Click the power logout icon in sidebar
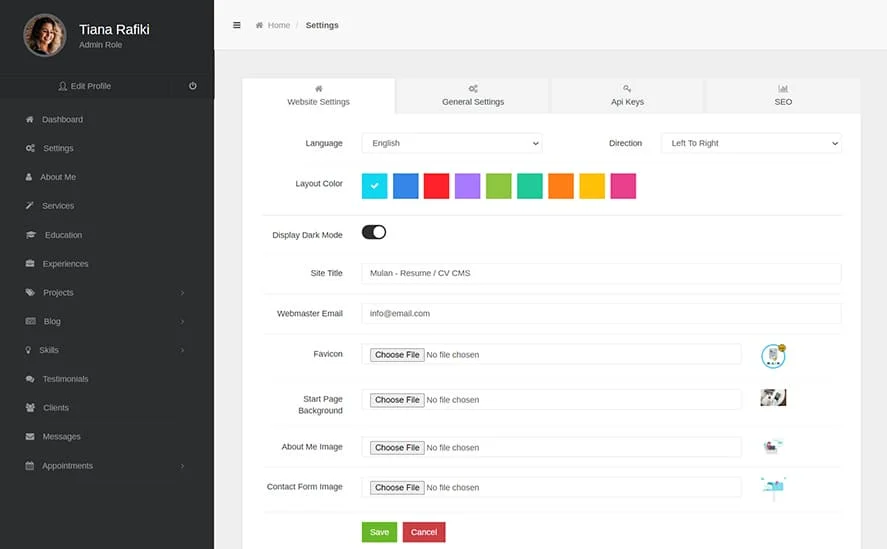This screenshot has width=887, height=549. [x=193, y=86]
